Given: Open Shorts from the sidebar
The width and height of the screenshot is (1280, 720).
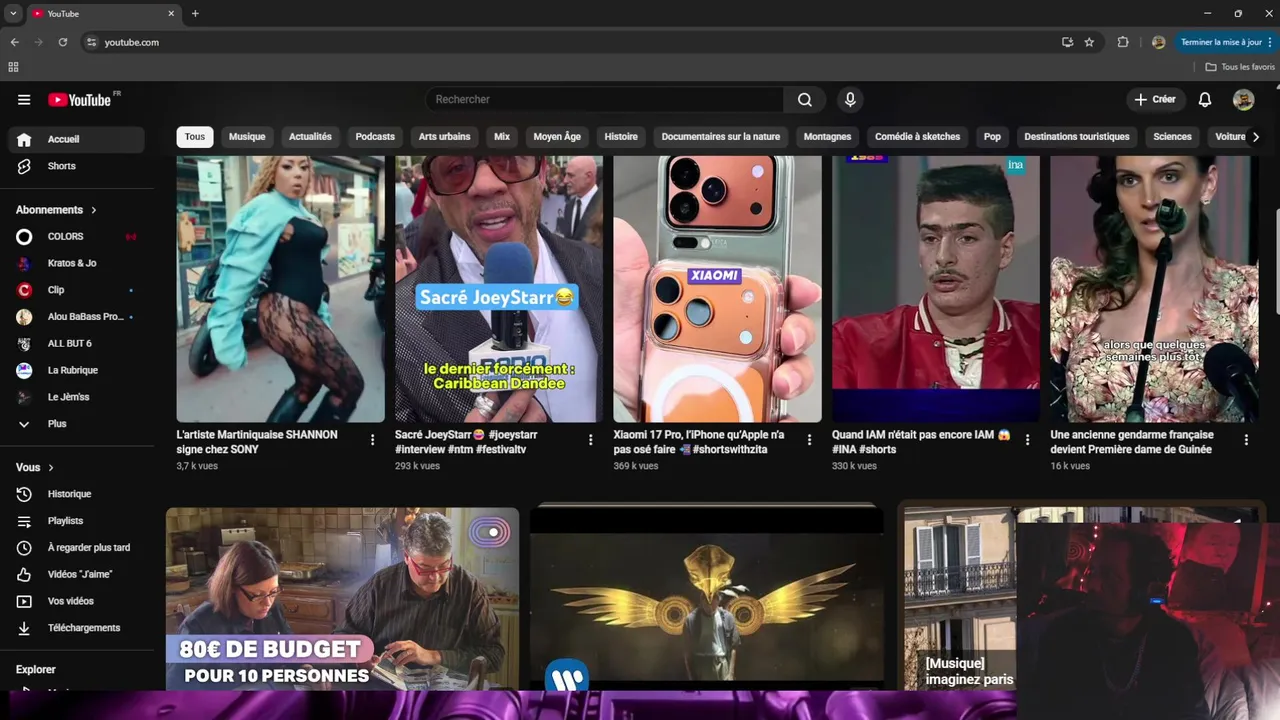Looking at the screenshot, I should click(76, 166).
